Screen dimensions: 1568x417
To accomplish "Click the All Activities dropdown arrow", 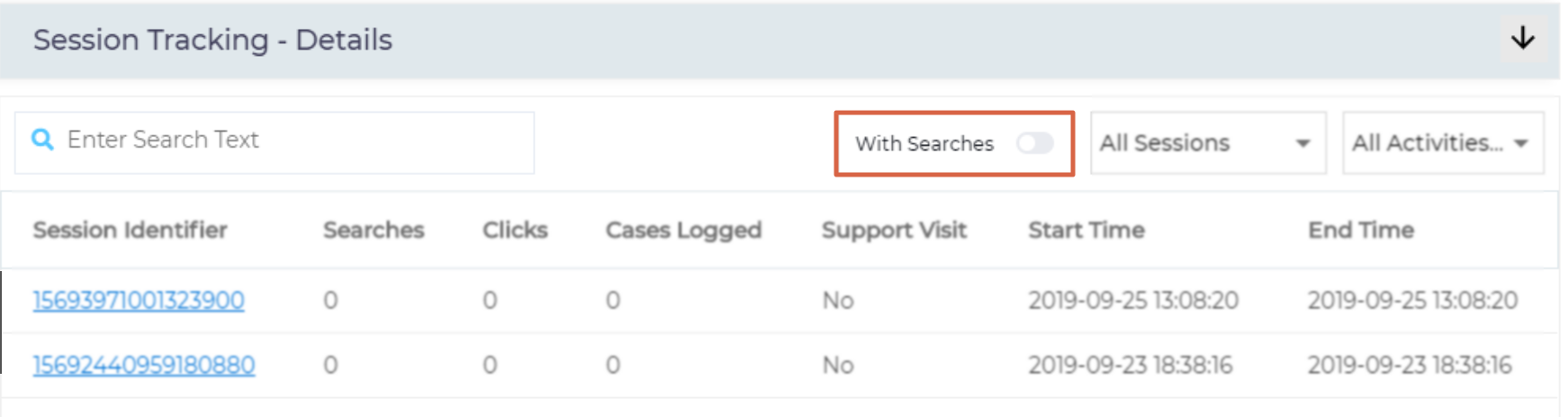I will tap(1521, 143).
